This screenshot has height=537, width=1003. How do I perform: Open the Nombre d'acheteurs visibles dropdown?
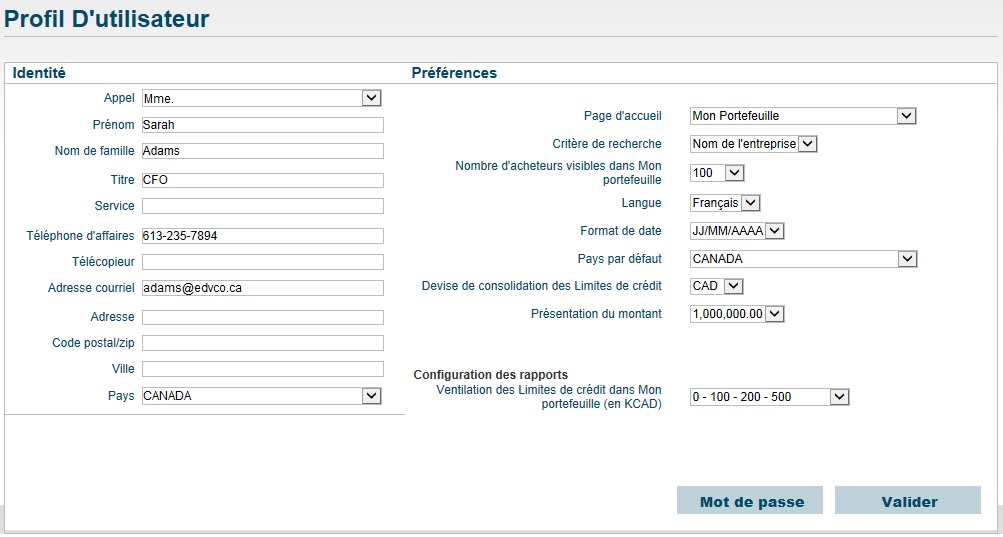717,173
